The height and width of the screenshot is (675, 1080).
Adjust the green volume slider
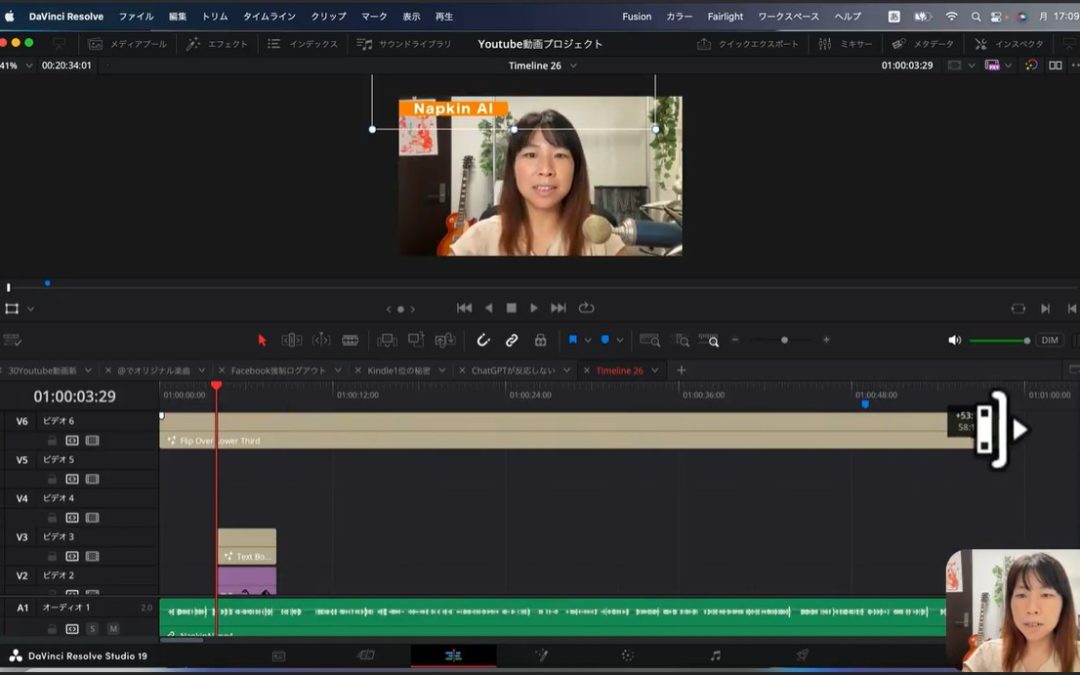click(998, 341)
